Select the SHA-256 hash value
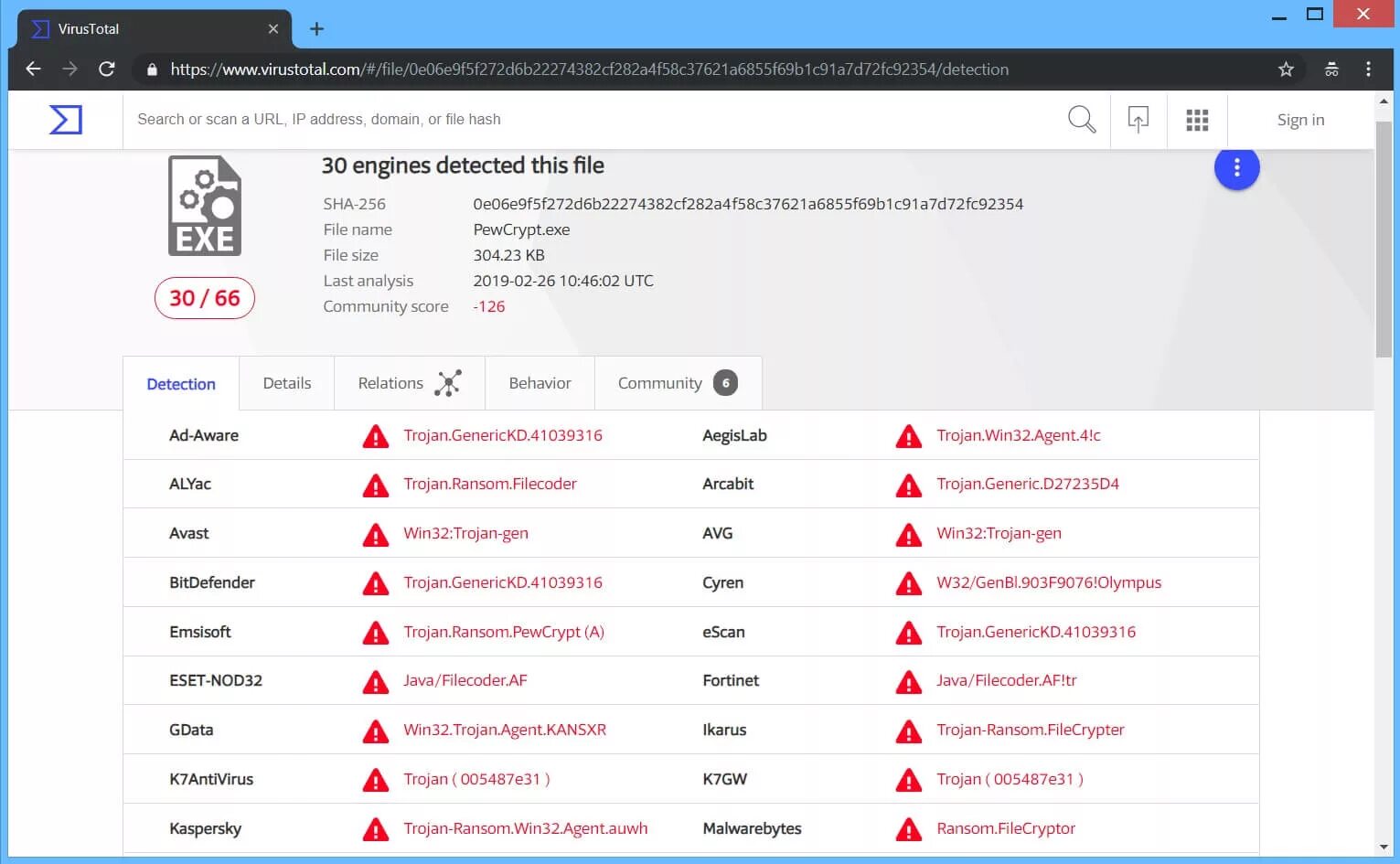 click(748, 204)
